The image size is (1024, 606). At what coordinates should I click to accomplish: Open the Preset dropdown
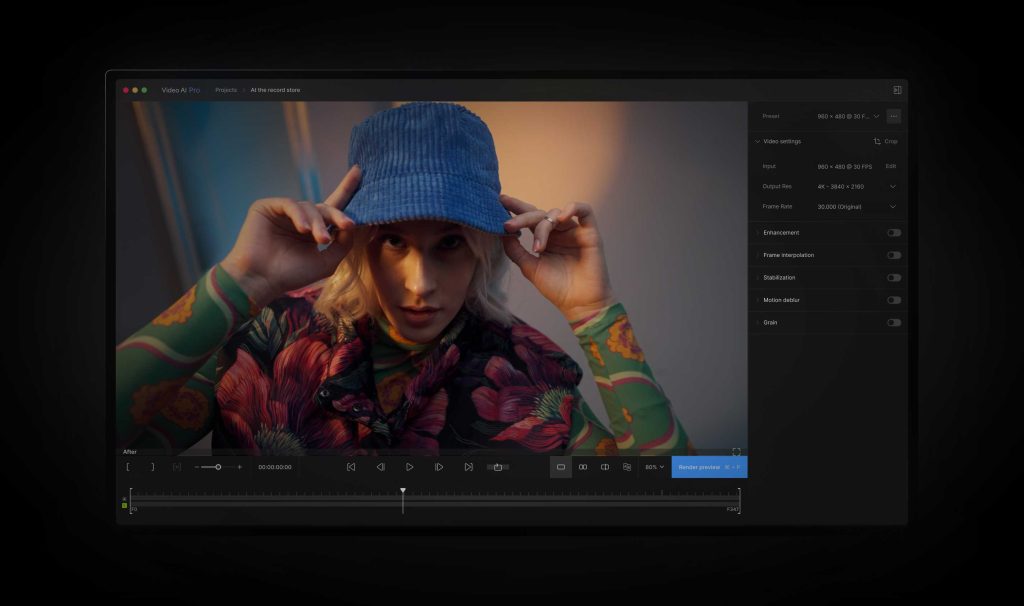(x=848, y=116)
